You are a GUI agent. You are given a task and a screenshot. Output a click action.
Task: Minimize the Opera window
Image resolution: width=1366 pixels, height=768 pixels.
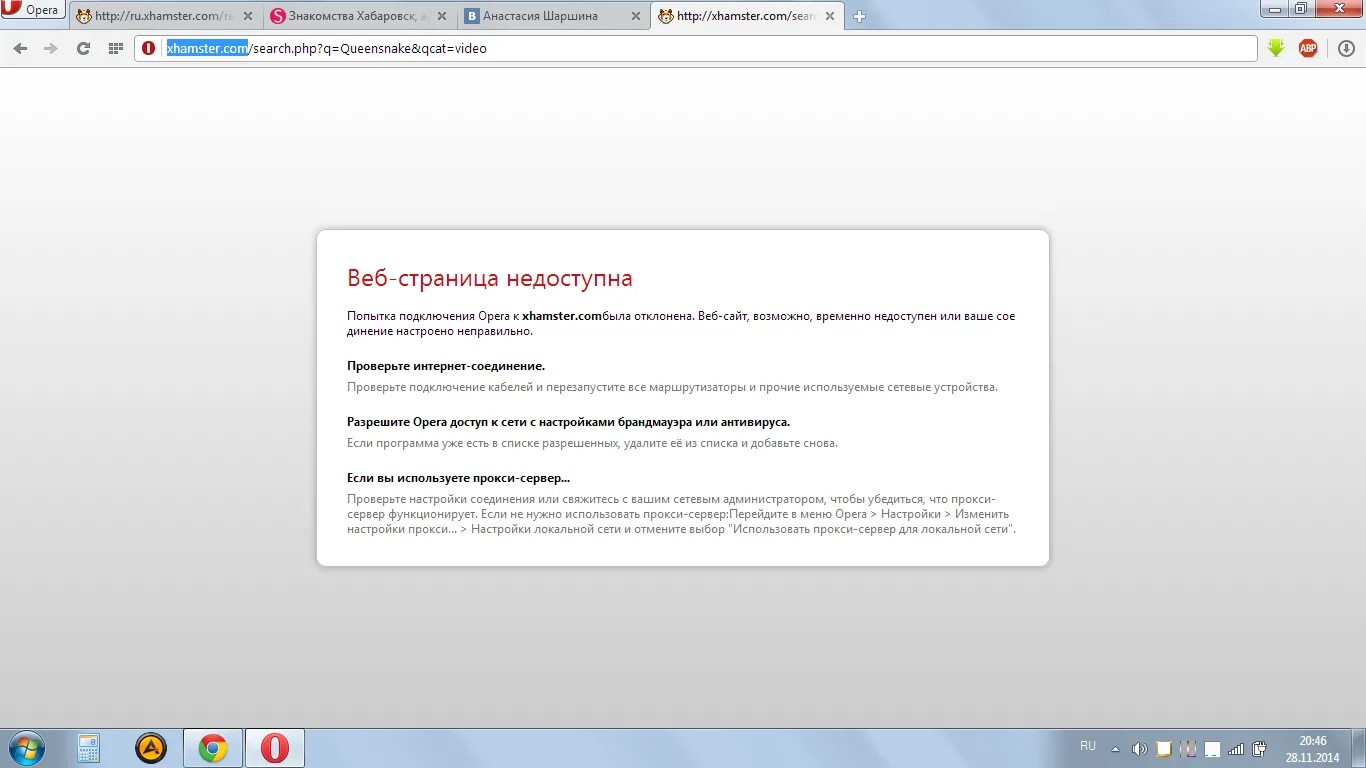click(1275, 8)
